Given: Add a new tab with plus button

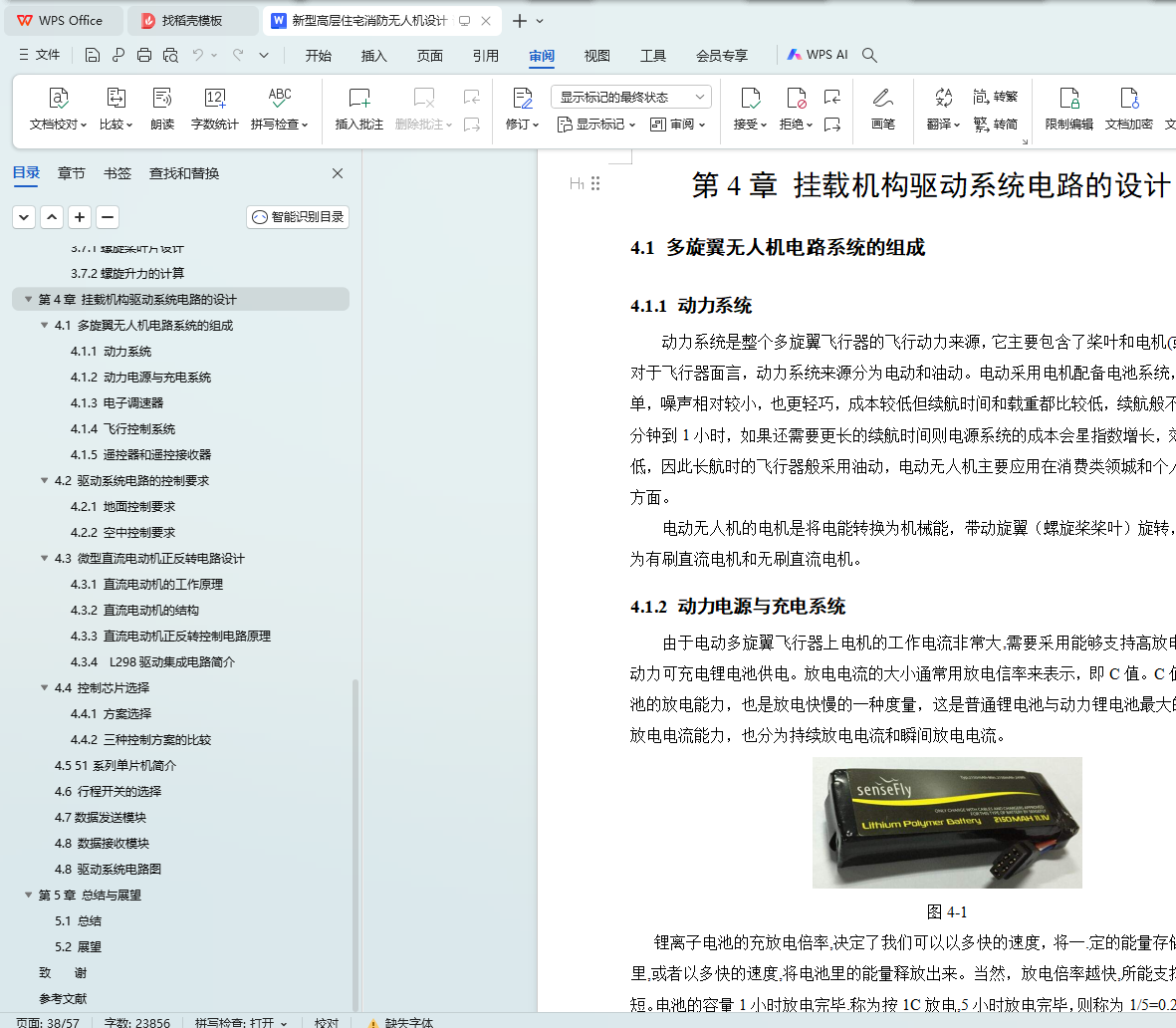Looking at the screenshot, I should coord(519,21).
